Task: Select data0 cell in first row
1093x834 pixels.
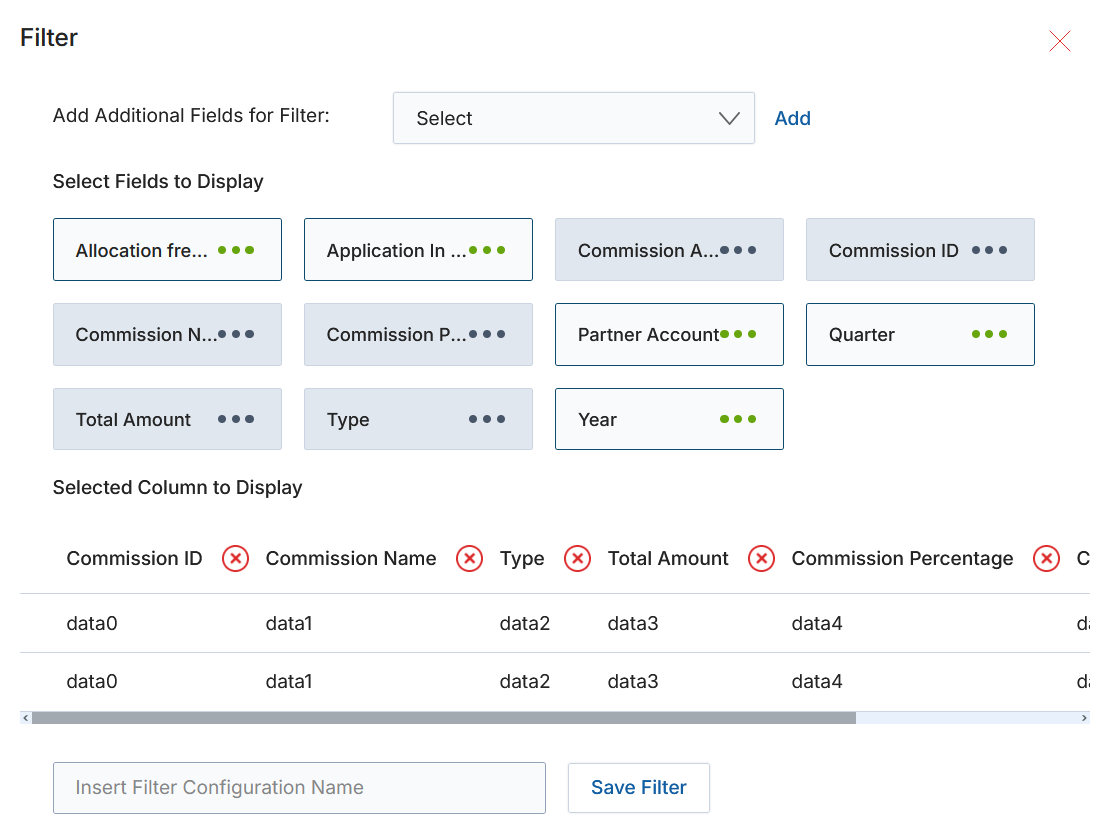Action: (x=91, y=623)
